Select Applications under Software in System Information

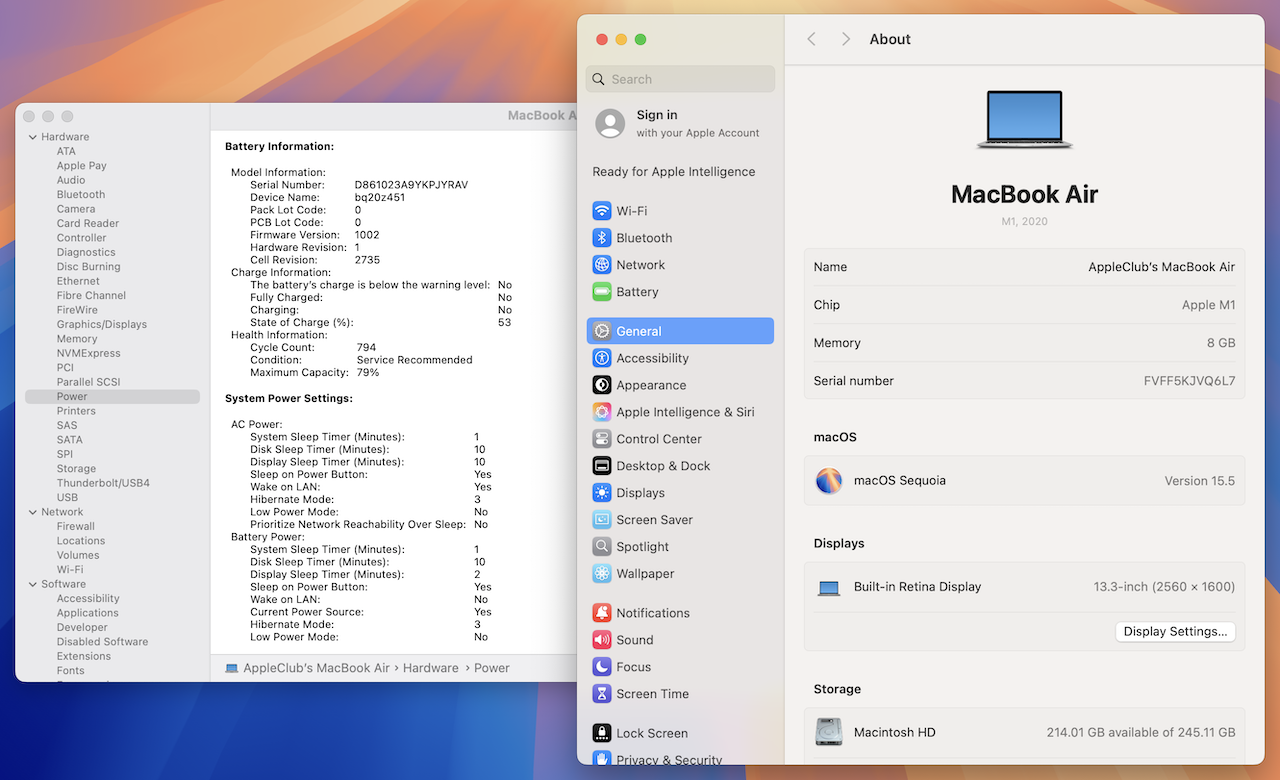[x=88, y=613]
